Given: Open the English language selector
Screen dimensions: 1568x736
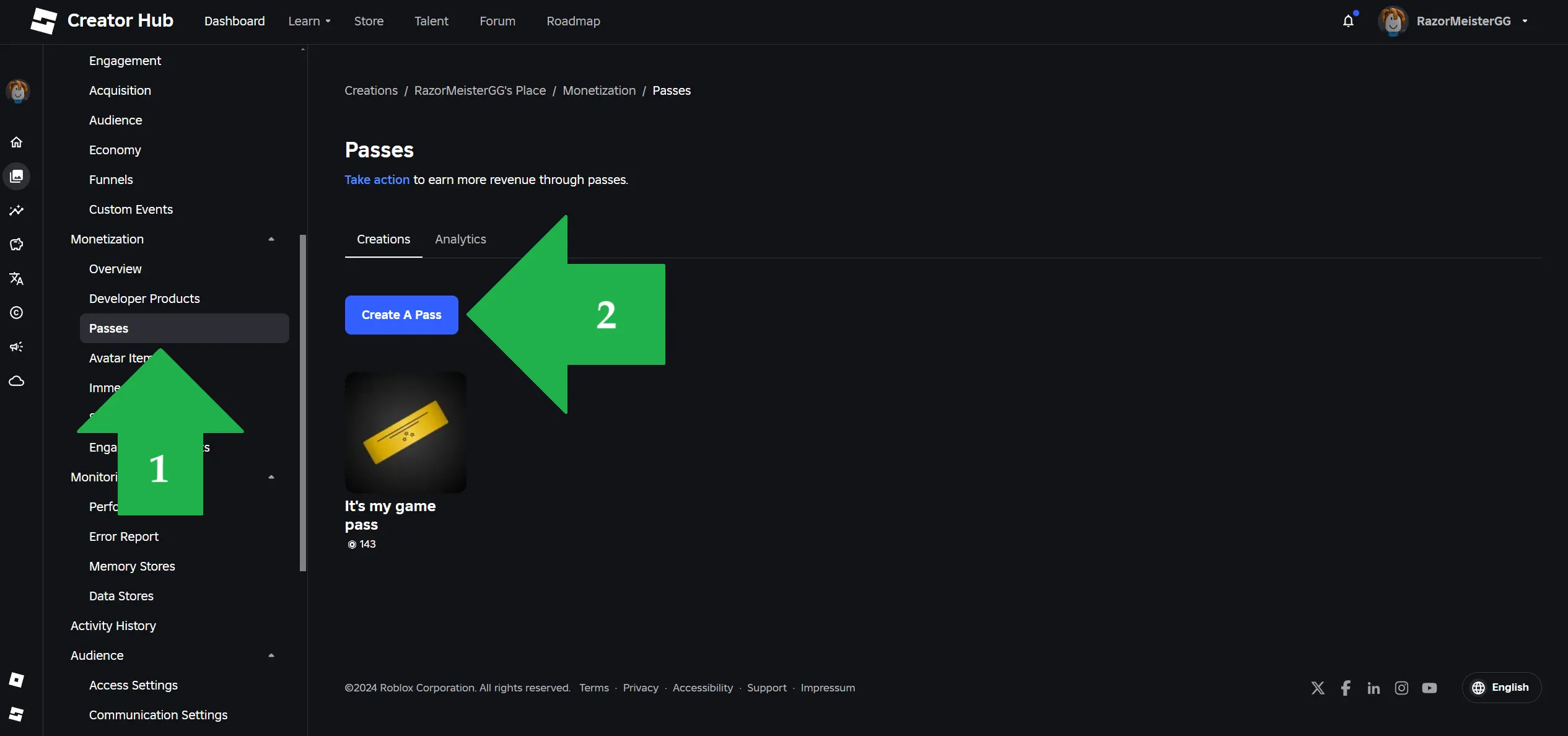Looking at the screenshot, I should (x=1501, y=688).
